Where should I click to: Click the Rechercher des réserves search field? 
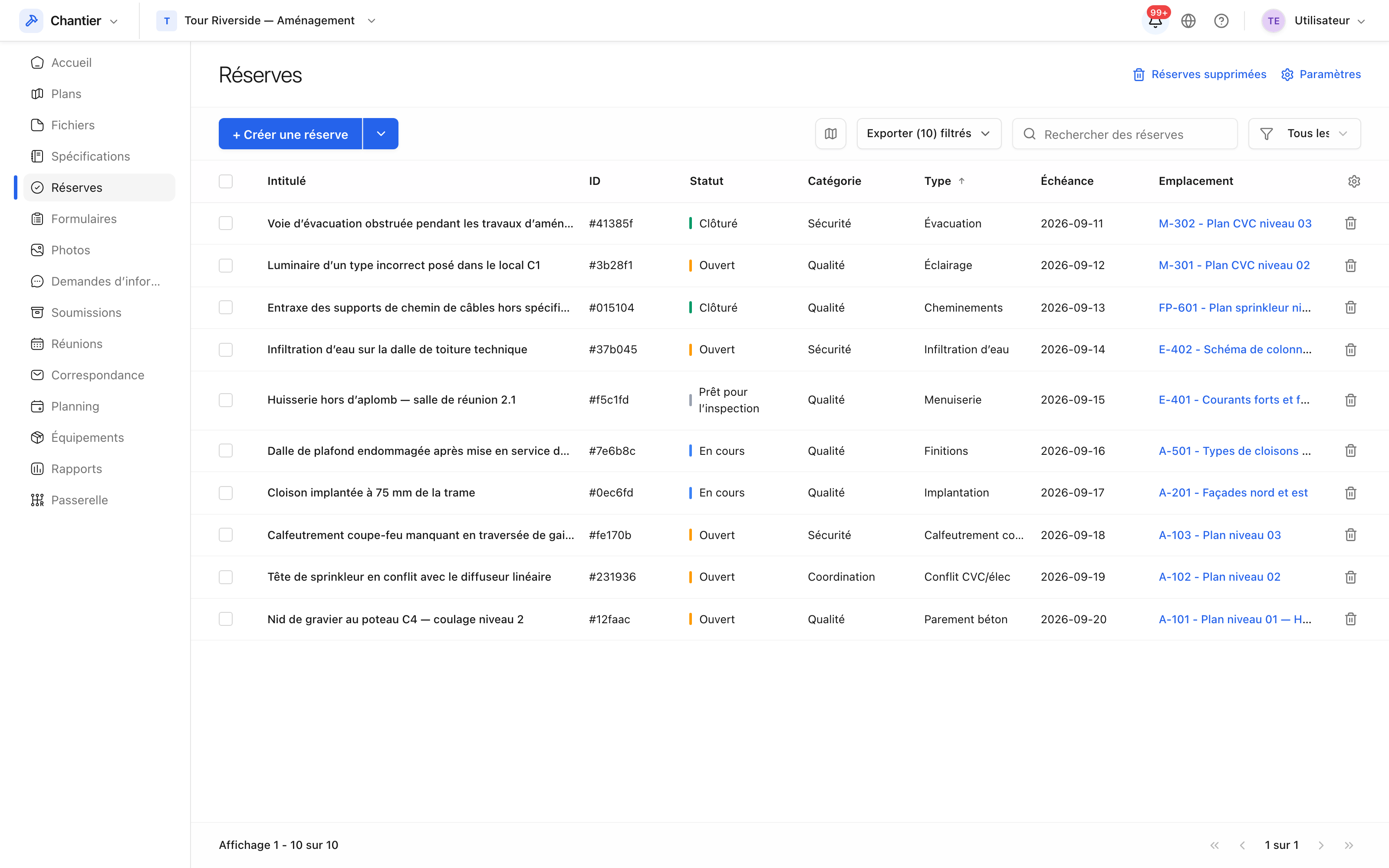[x=1125, y=134]
